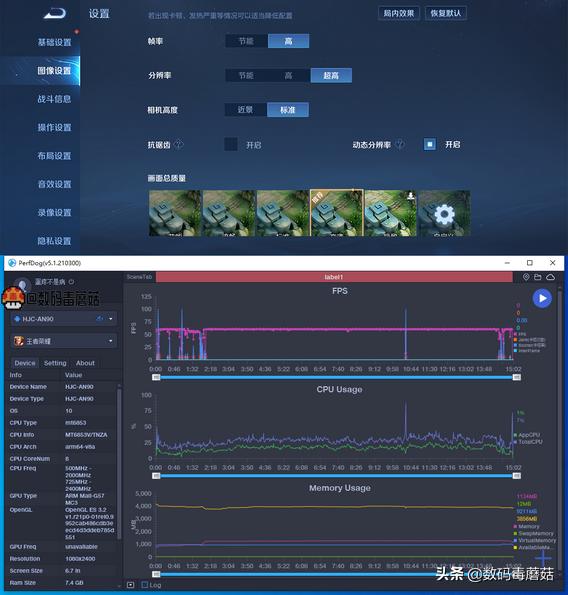Maximize the PerfDog window
Screen dimensions: 568x595
click(530, 263)
